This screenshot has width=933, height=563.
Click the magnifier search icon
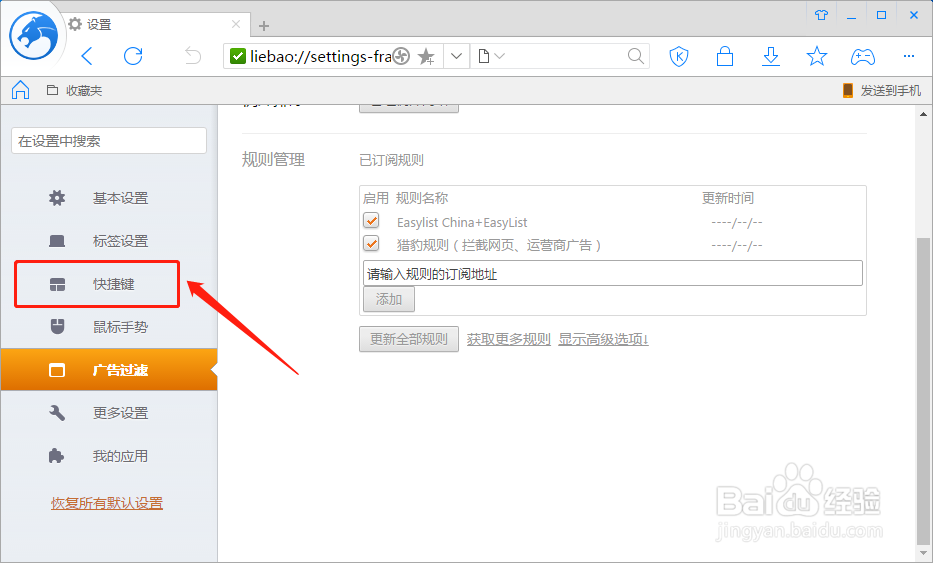(x=635, y=56)
